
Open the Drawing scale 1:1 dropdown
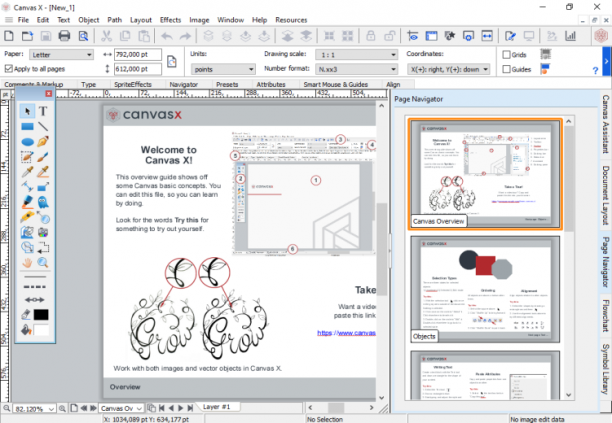356,55
